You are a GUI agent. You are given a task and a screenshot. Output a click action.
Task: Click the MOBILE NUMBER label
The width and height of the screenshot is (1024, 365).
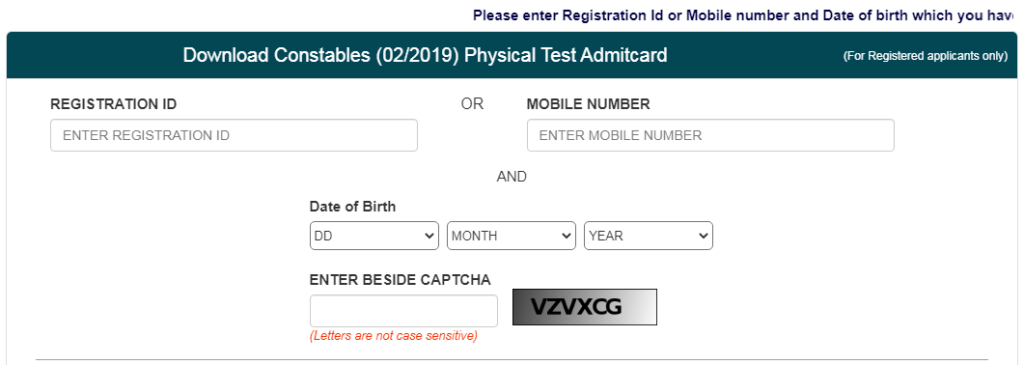[x=588, y=104]
